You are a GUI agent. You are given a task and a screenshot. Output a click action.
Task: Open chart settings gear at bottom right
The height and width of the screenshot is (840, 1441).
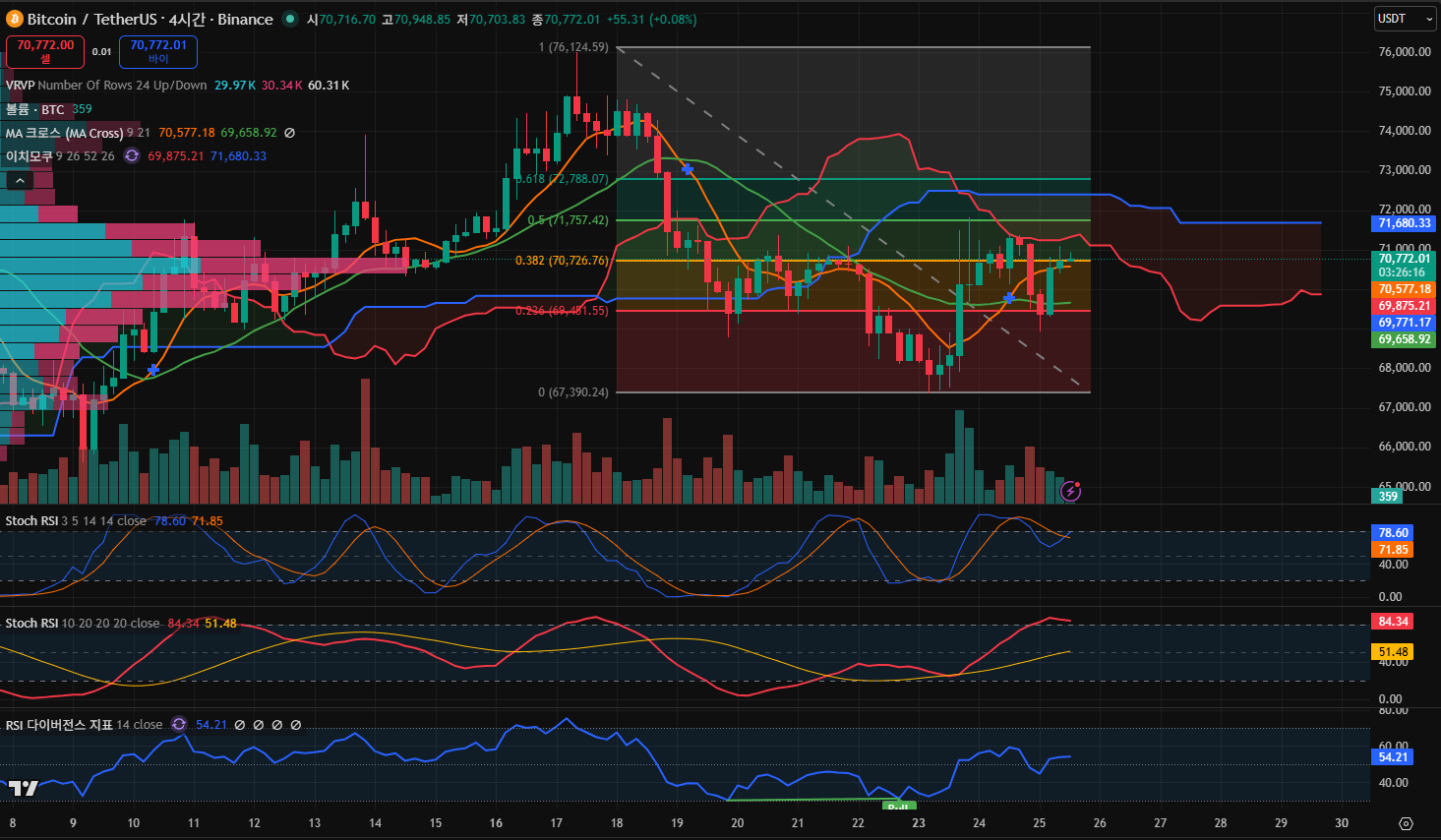pos(1406,823)
